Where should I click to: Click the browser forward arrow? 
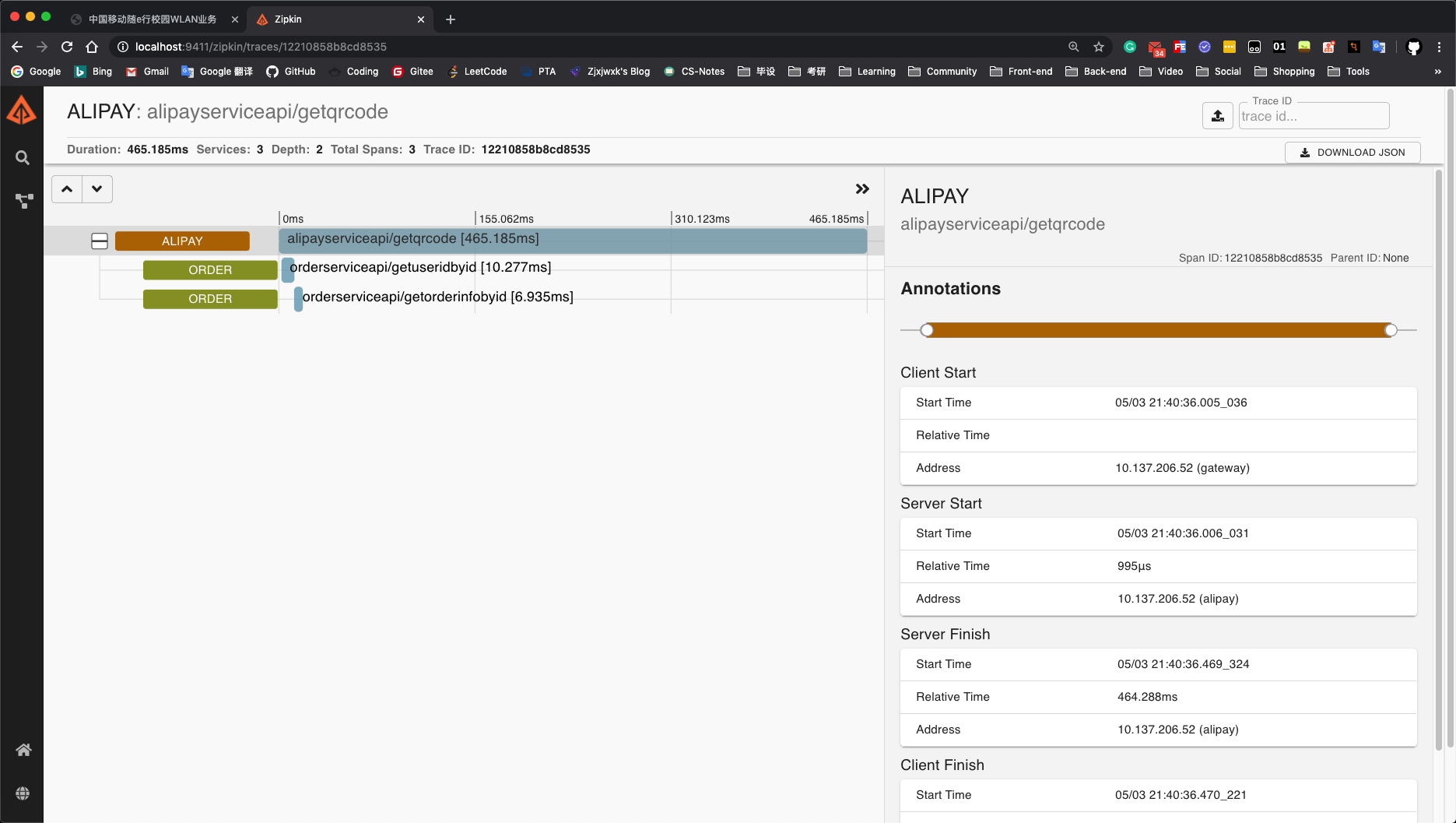(42, 47)
